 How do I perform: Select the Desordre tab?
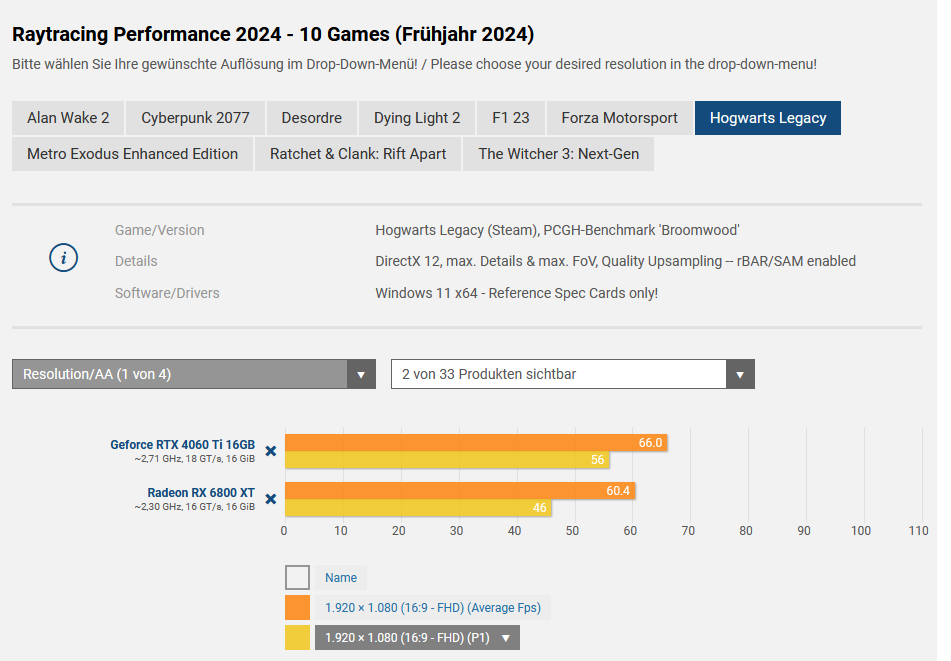(312, 118)
